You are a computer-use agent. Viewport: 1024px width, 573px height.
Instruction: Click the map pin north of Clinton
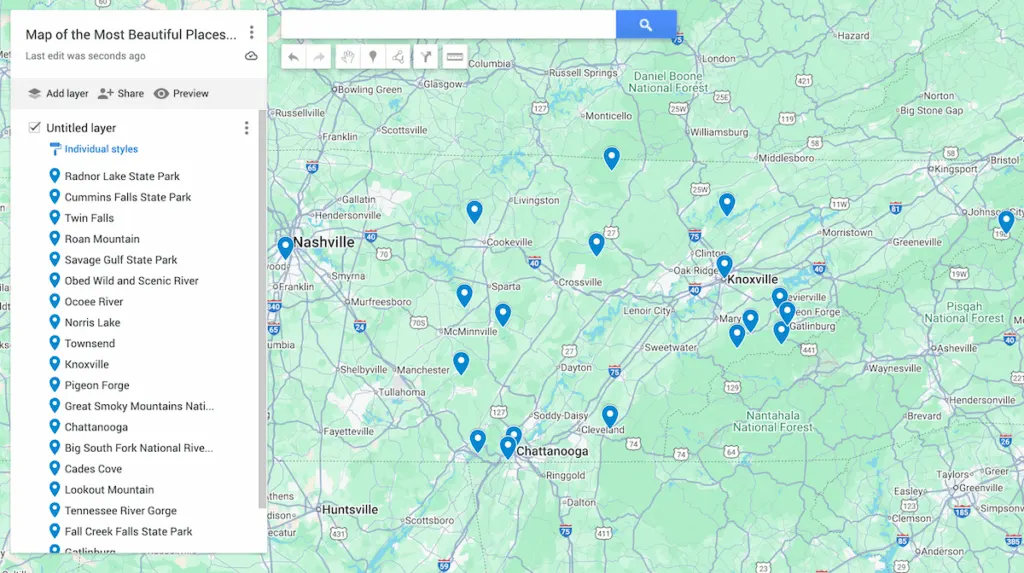pyautogui.click(x=727, y=205)
